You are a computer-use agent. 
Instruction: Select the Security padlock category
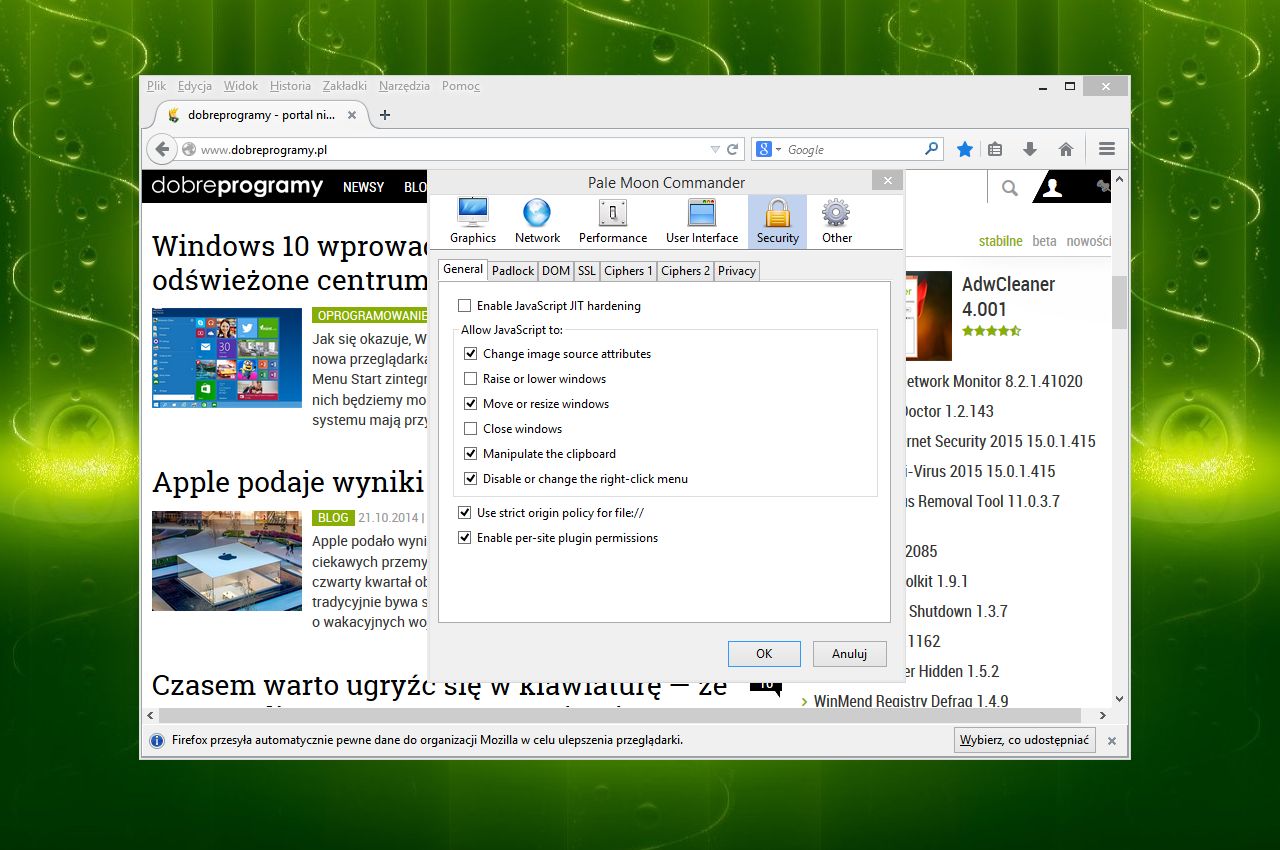coord(777,221)
